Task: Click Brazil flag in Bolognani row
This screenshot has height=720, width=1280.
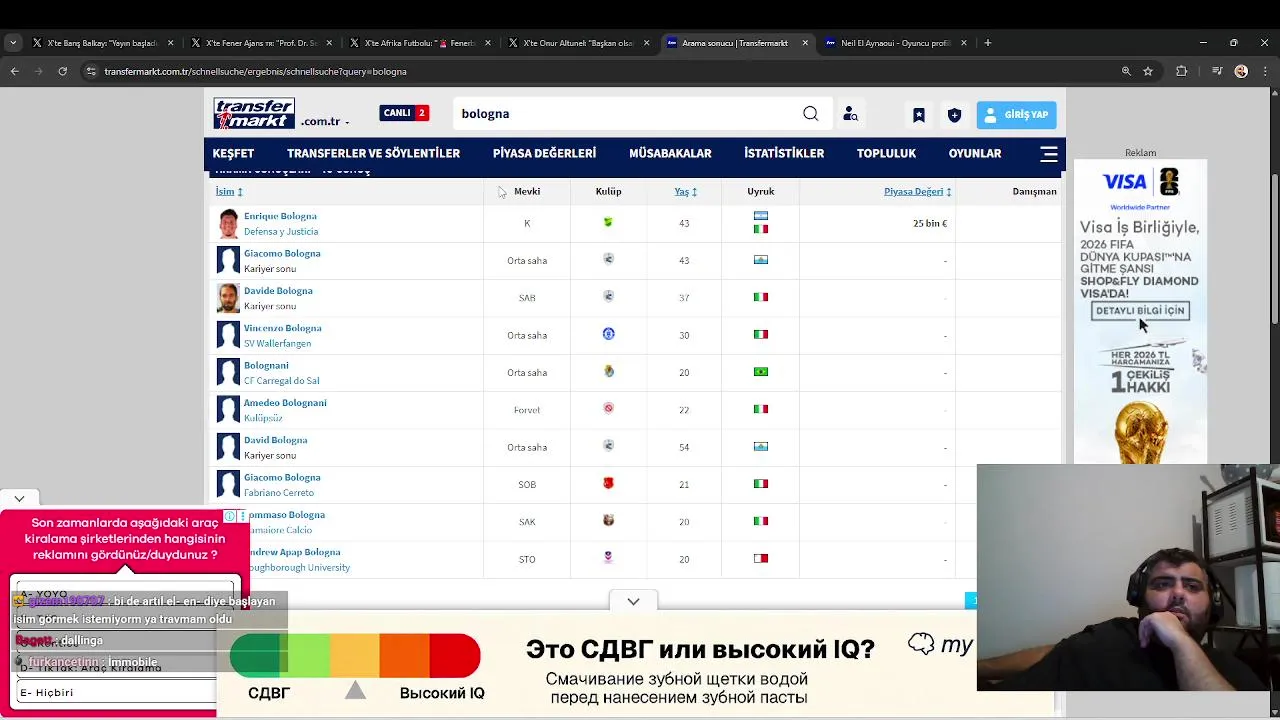Action: (761, 372)
